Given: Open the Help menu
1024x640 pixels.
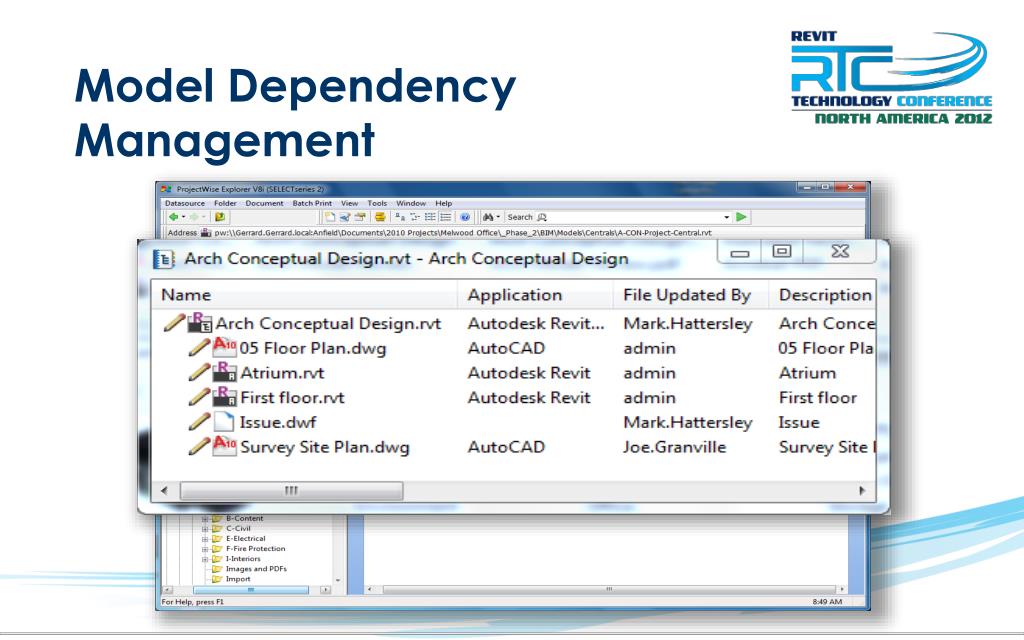Looking at the screenshot, I should point(443,203).
